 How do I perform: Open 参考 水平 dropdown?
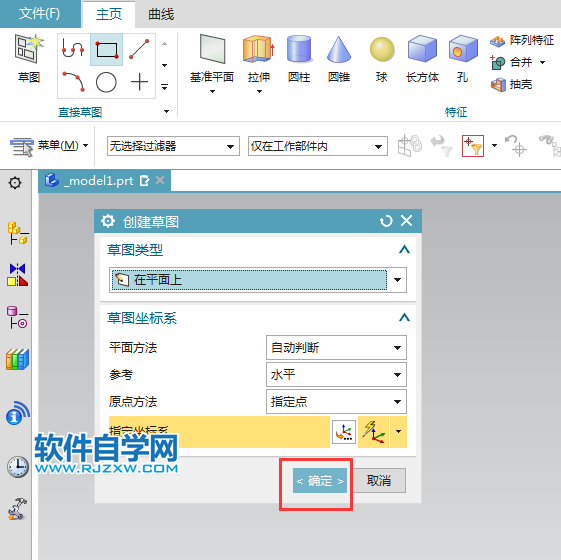pos(336,375)
